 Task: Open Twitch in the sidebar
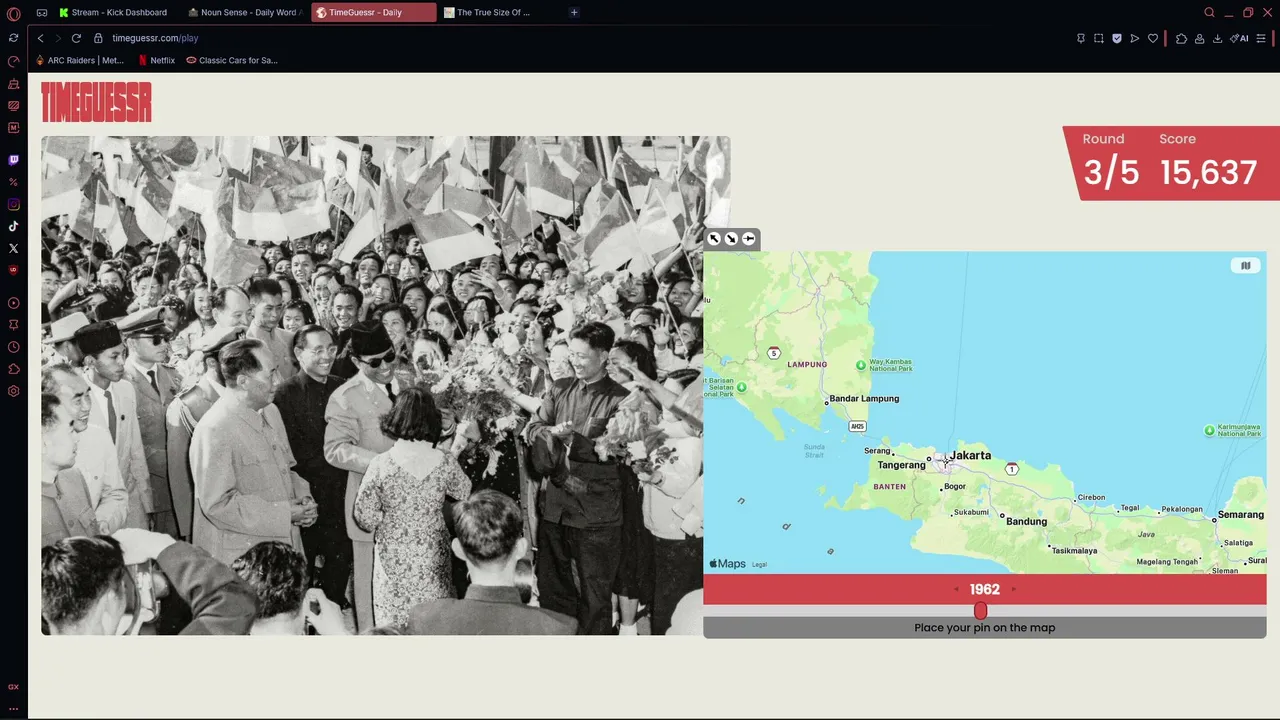pyautogui.click(x=13, y=160)
